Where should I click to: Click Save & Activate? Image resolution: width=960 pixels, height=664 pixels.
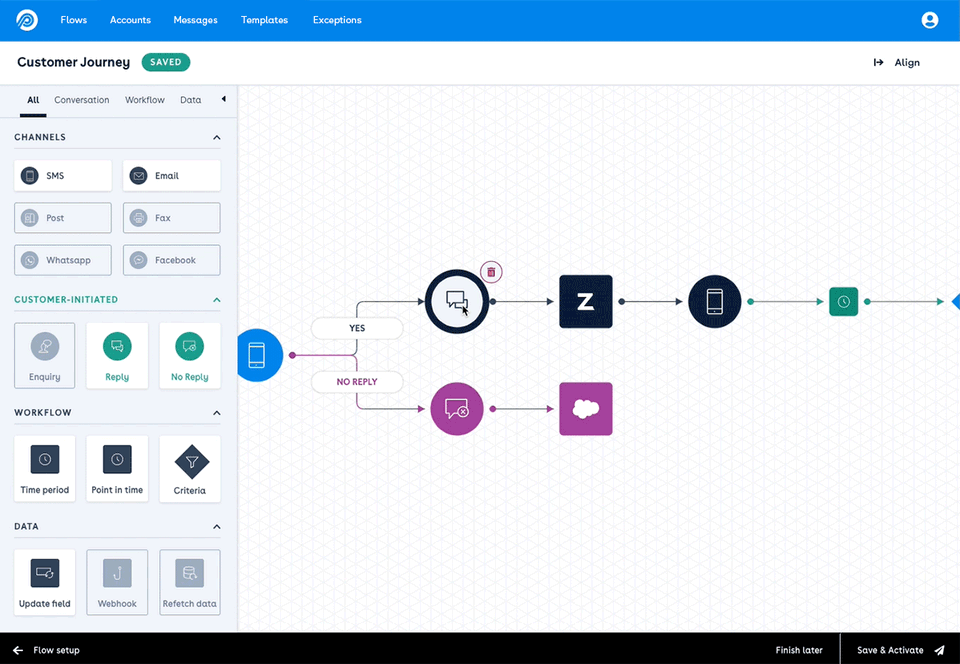coord(901,650)
